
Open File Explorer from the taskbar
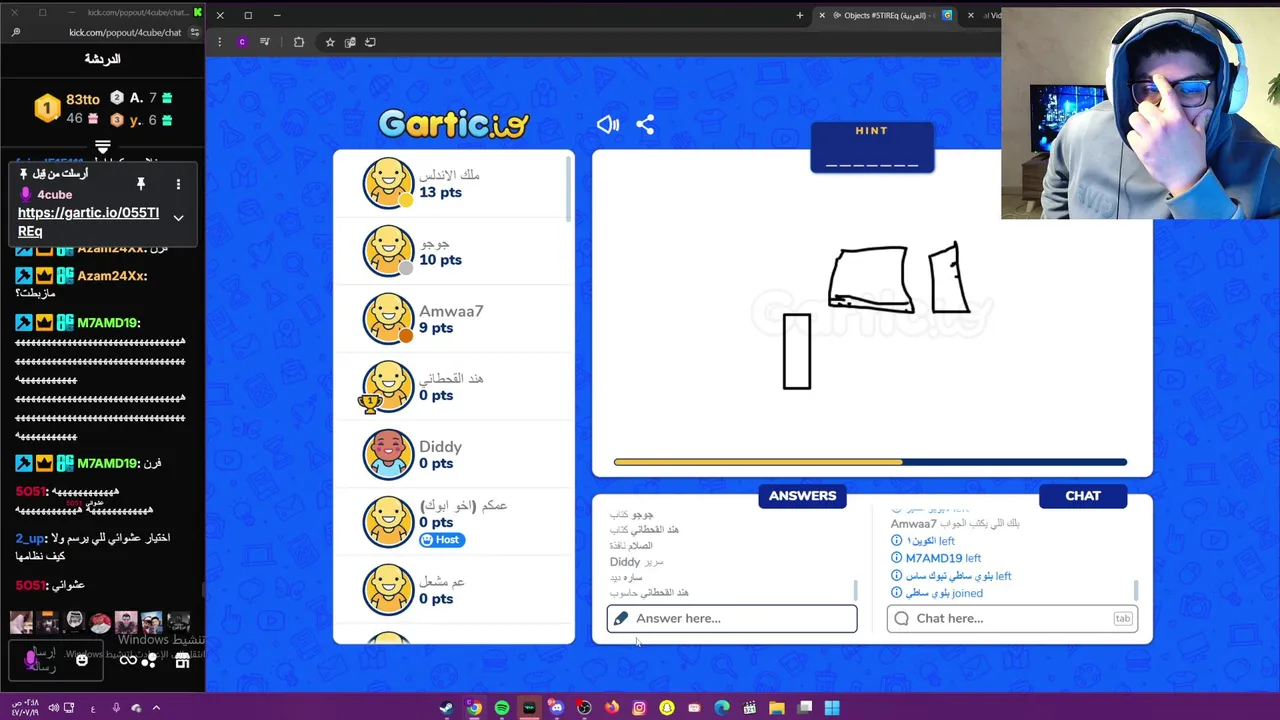[x=777, y=708]
